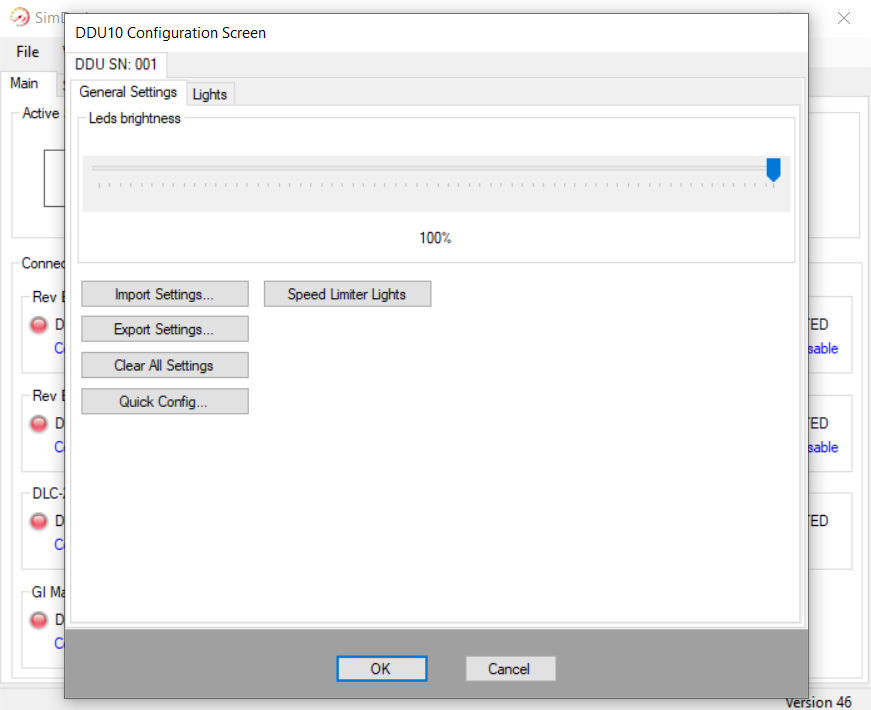Viewport: 871px width, 710px height.
Task: Cancel the DDU10 configuration dialog
Action: pos(509,669)
